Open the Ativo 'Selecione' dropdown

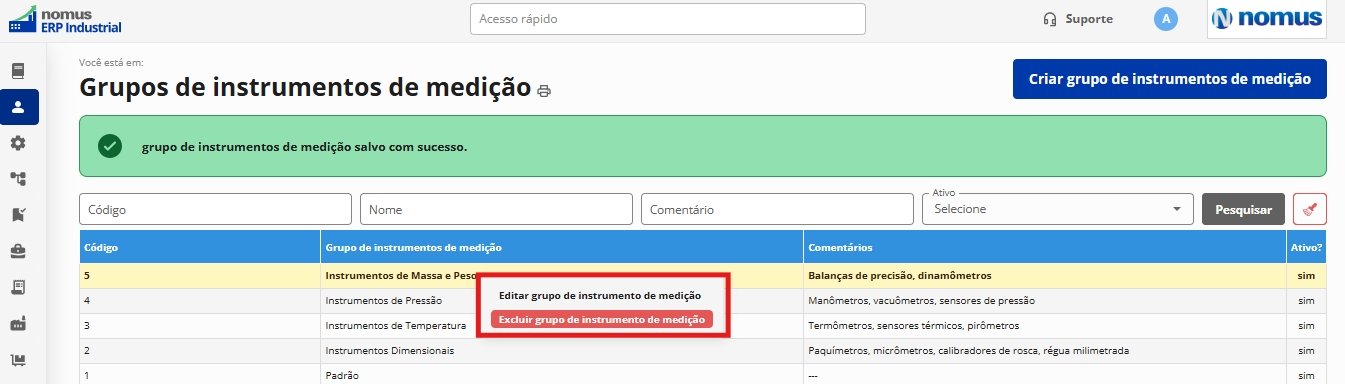point(1057,209)
